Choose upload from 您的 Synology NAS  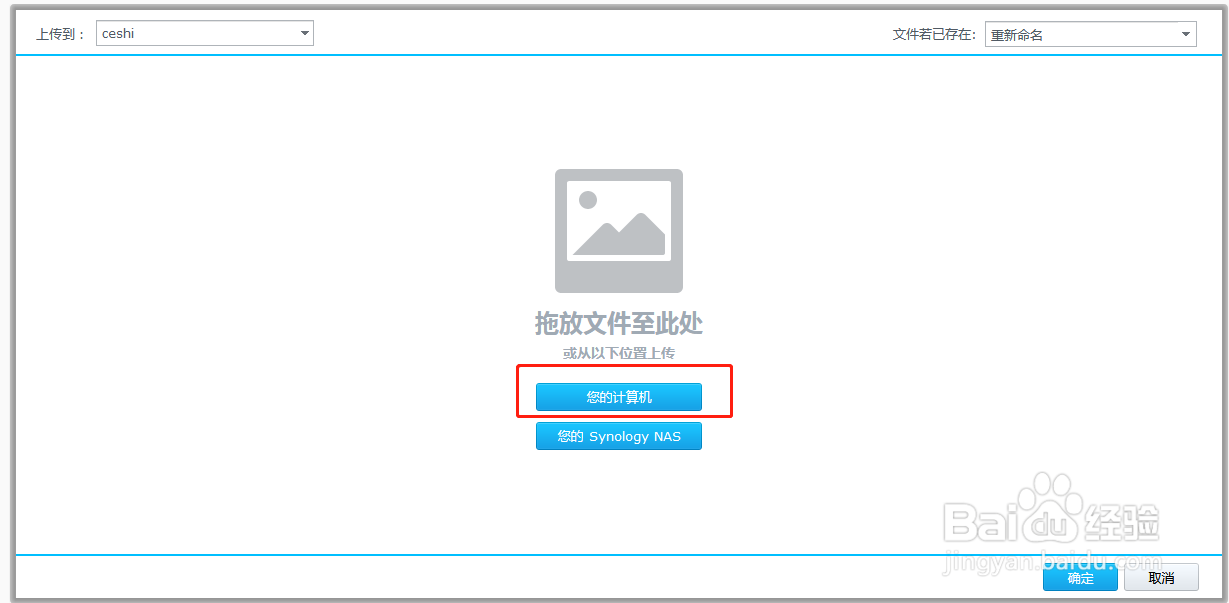point(619,436)
